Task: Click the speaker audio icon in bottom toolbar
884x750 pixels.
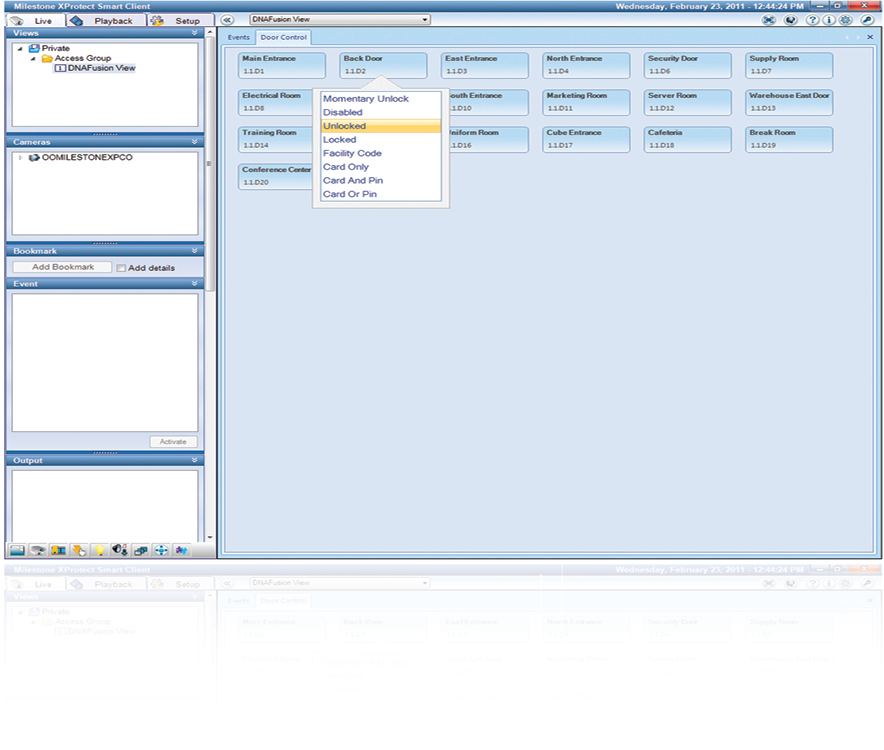Action: click(117, 549)
